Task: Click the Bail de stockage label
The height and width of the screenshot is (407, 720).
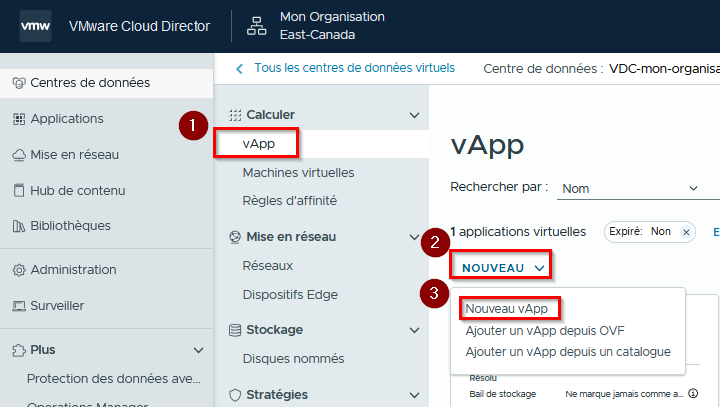Action: pos(502,394)
